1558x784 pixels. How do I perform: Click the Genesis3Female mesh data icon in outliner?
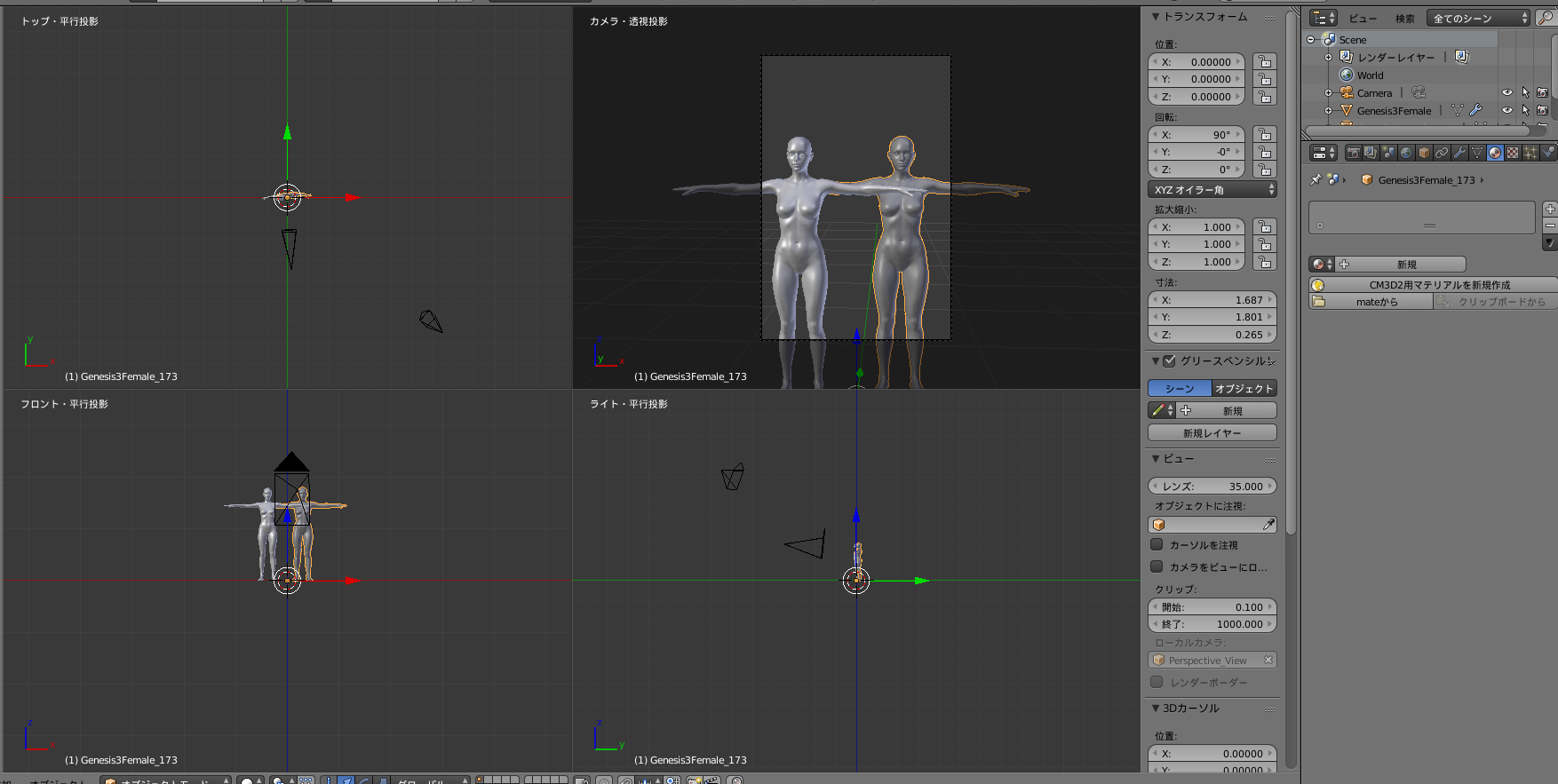(1458, 110)
